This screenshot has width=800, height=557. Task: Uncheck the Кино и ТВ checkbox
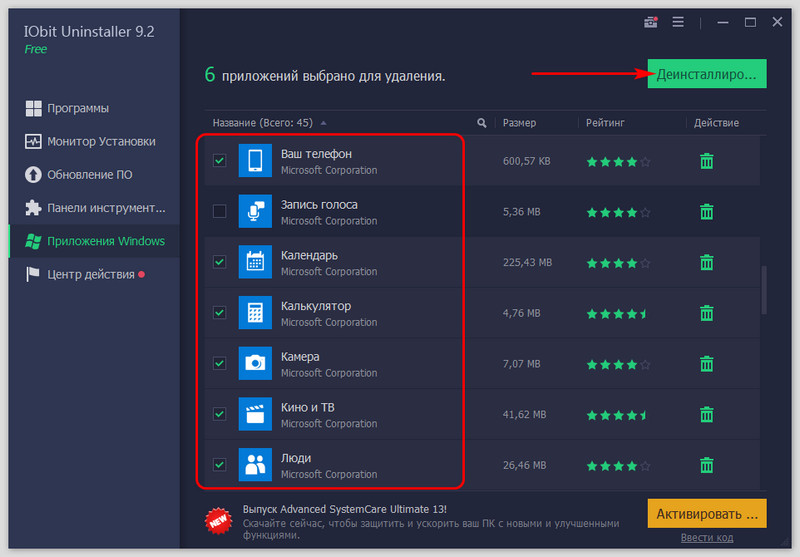coord(219,414)
